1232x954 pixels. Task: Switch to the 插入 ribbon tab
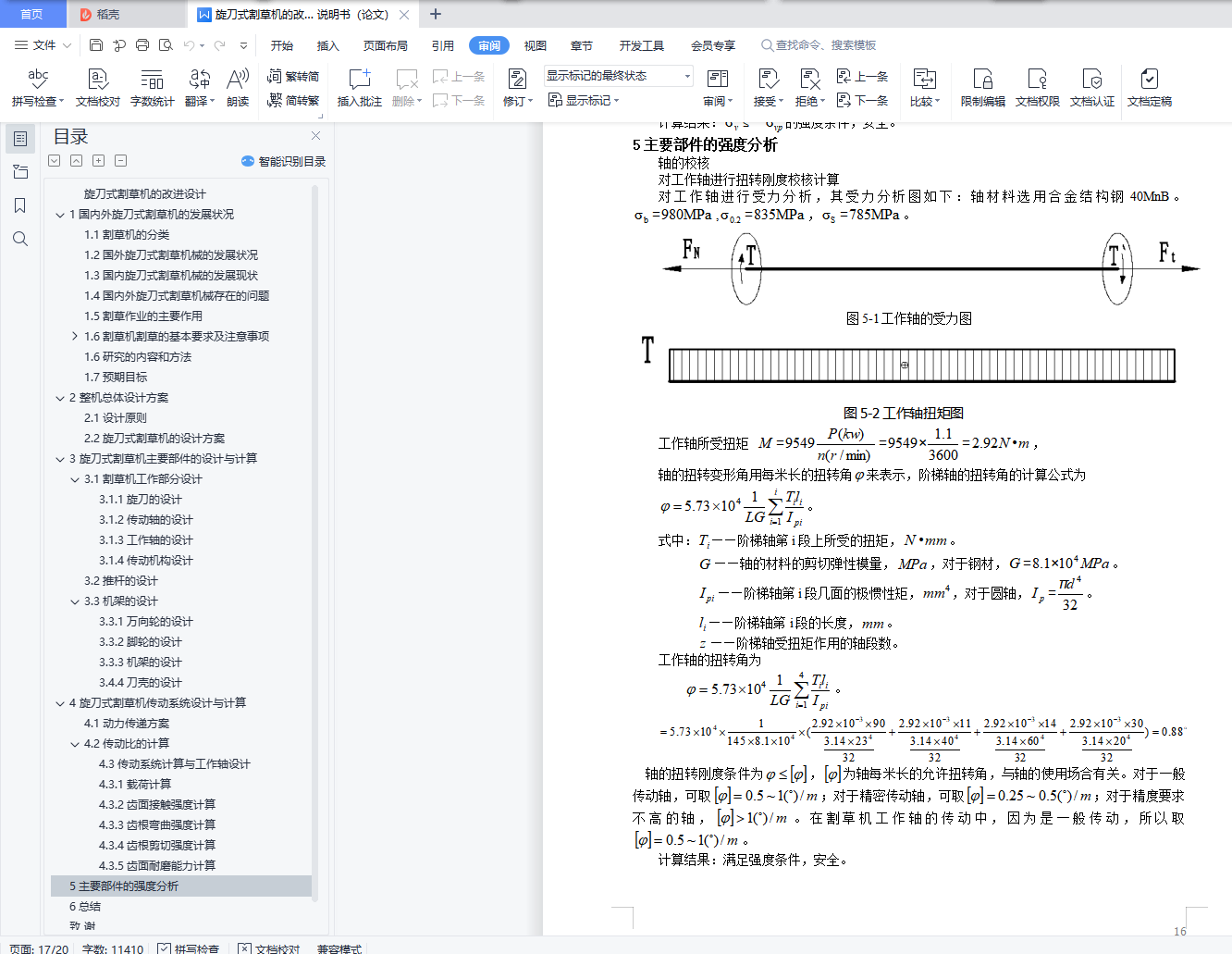click(328, 45)
